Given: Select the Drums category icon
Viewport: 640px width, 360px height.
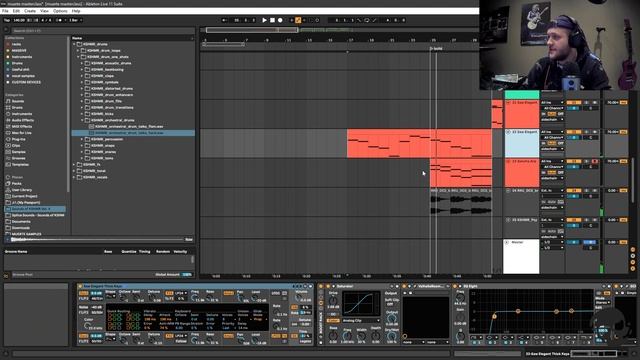Looking at the screenshot, I should (8, 108).
